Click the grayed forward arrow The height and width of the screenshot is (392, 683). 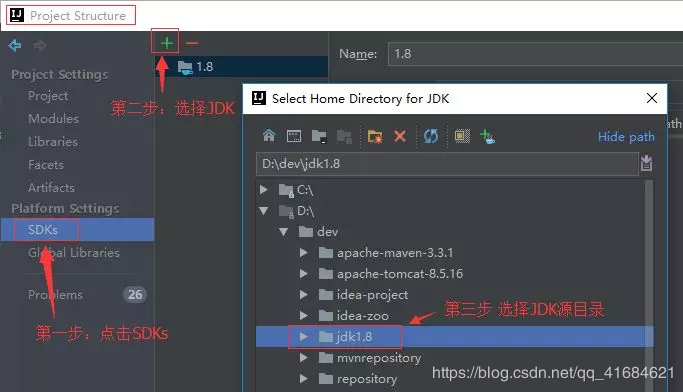(x=40, y=45)
